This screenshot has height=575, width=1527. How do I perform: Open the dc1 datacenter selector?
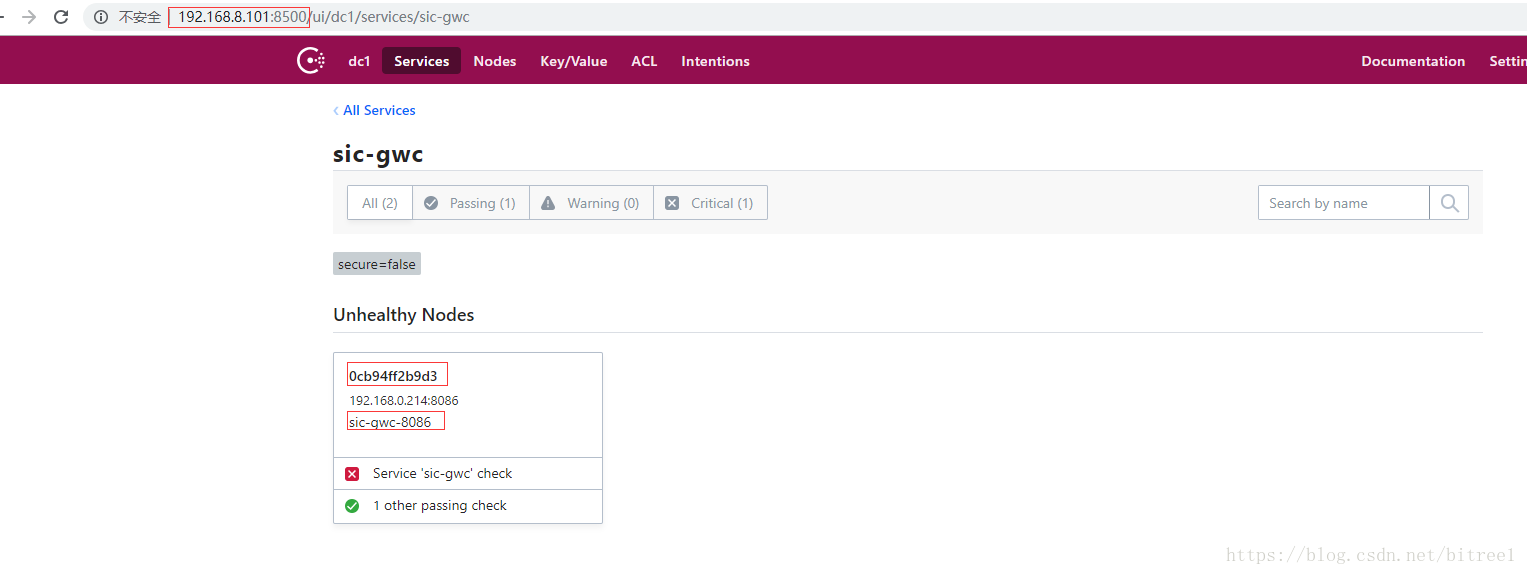click(x=359, y=61)
